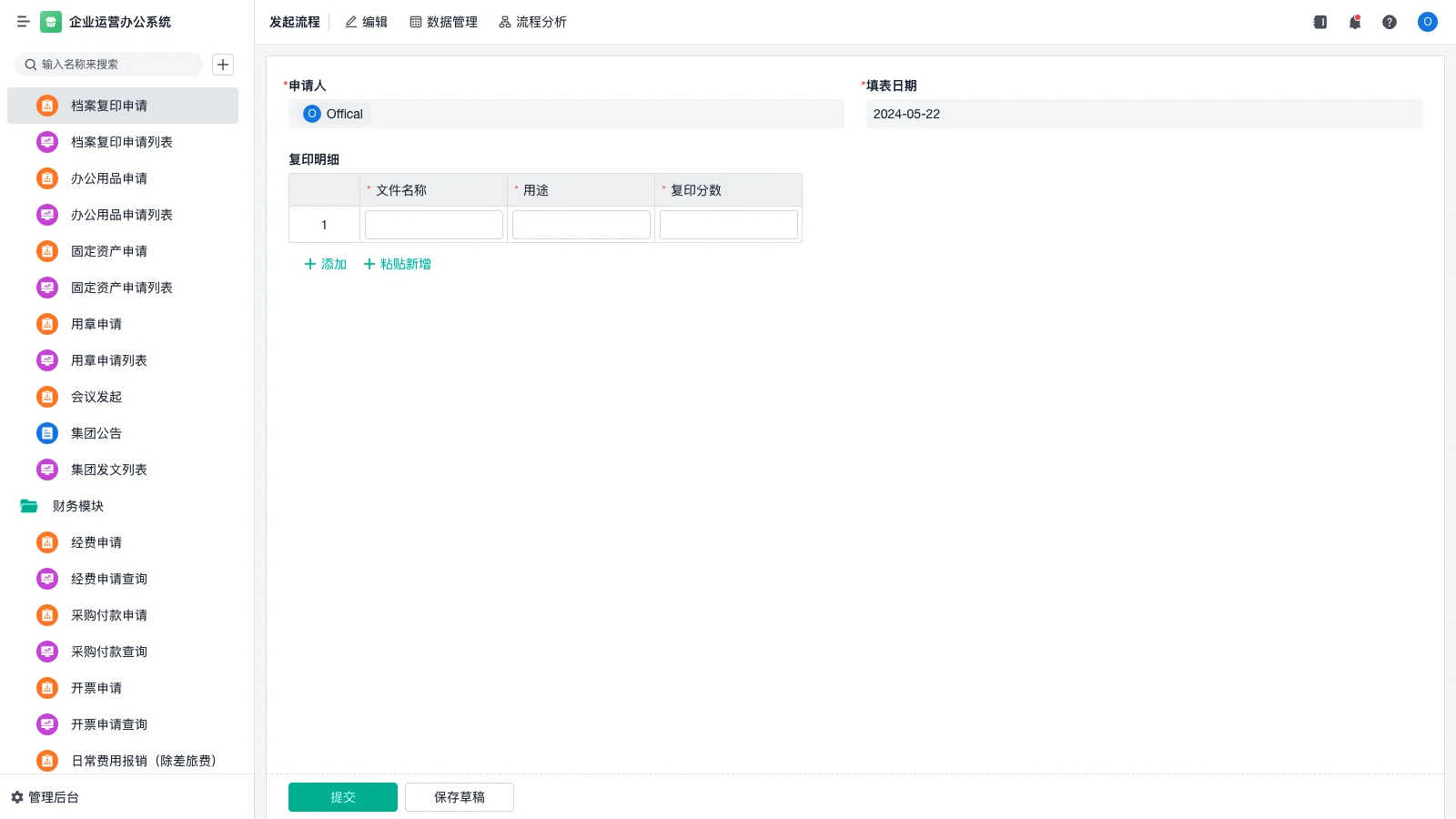The image size is (1456, 819).
Task: Open the 申请人 member selector
Action: click(x=566, y=114)
